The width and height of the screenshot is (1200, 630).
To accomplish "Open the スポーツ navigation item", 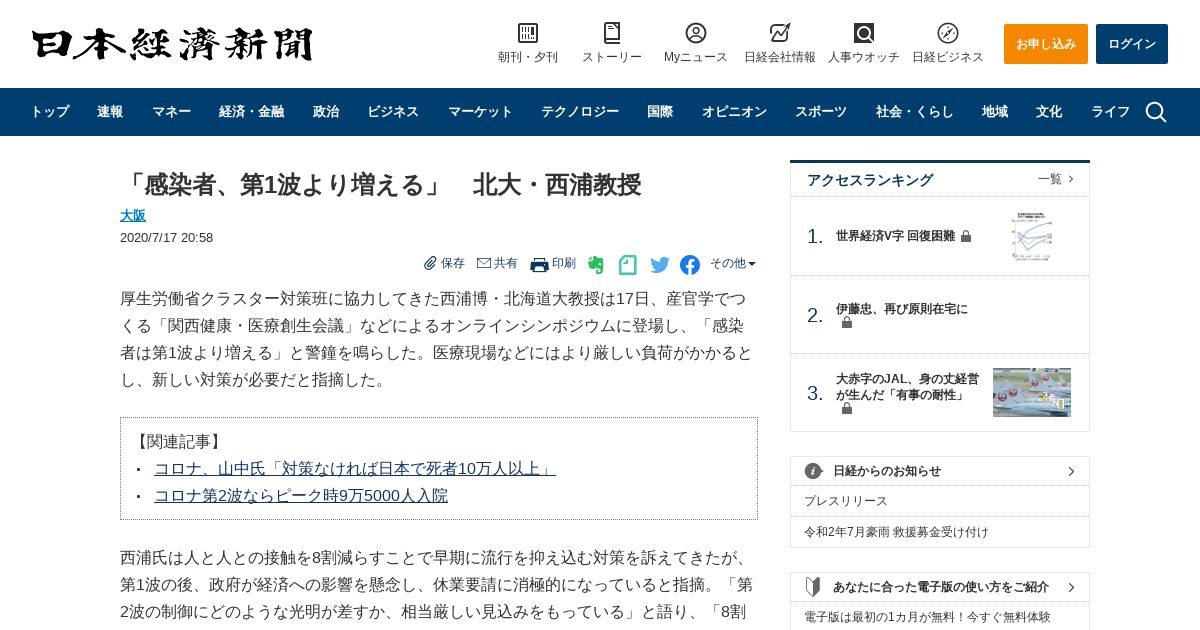I will (821, 112).
